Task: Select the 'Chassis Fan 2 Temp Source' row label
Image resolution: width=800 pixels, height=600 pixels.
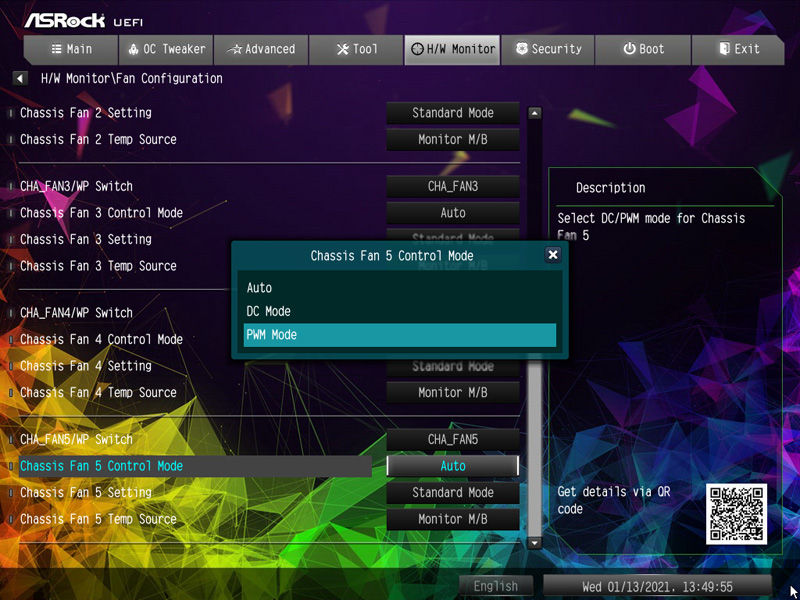Action: [x=98, y=139]
